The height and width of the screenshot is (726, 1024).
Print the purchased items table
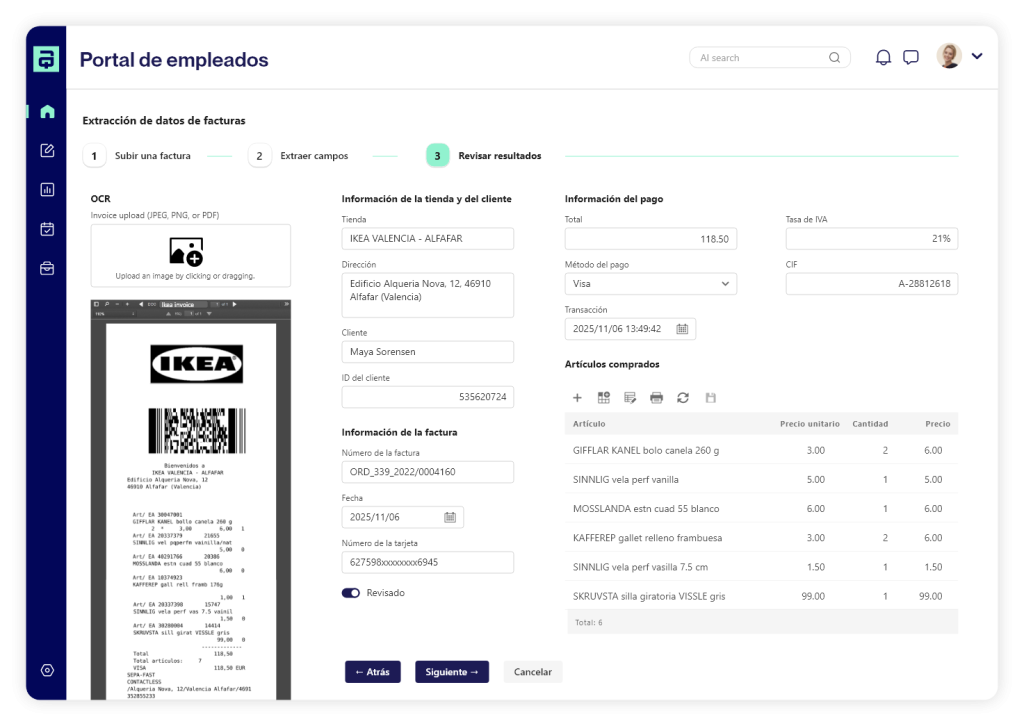656,397
